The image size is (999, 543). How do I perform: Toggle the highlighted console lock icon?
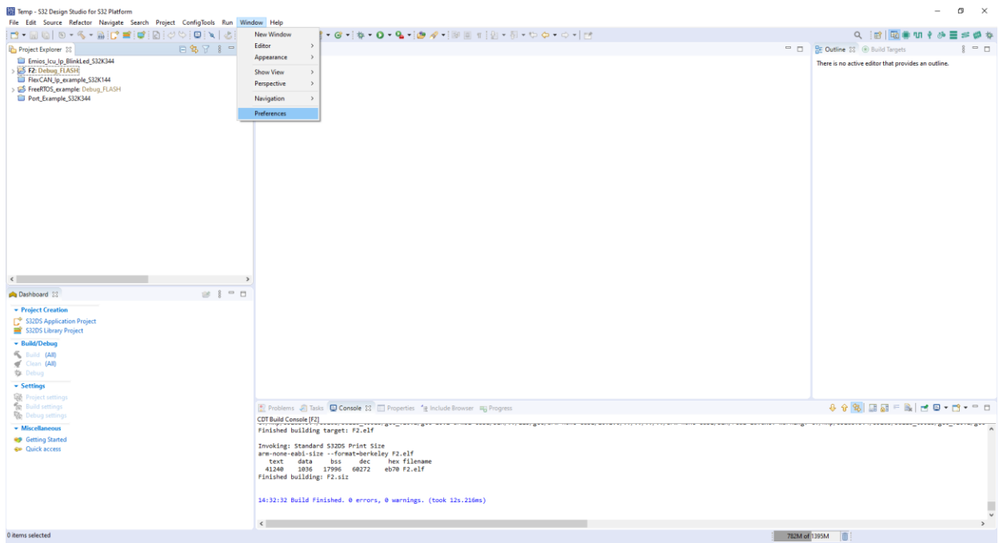point(857,408)
